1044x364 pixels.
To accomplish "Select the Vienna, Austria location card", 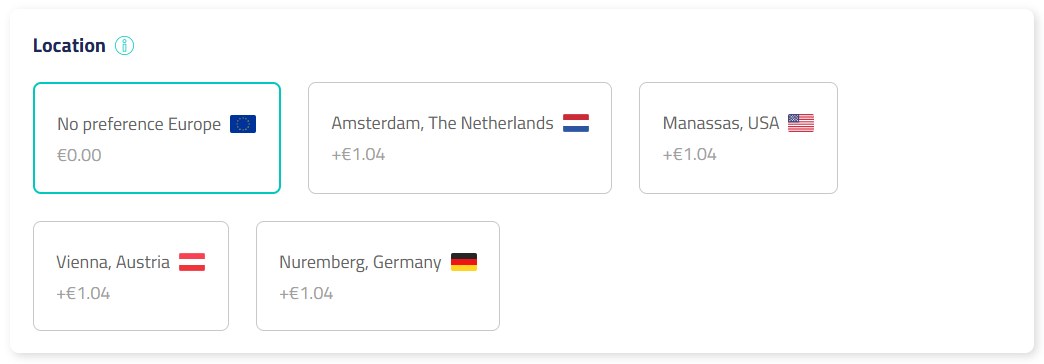I will (131, 276).
